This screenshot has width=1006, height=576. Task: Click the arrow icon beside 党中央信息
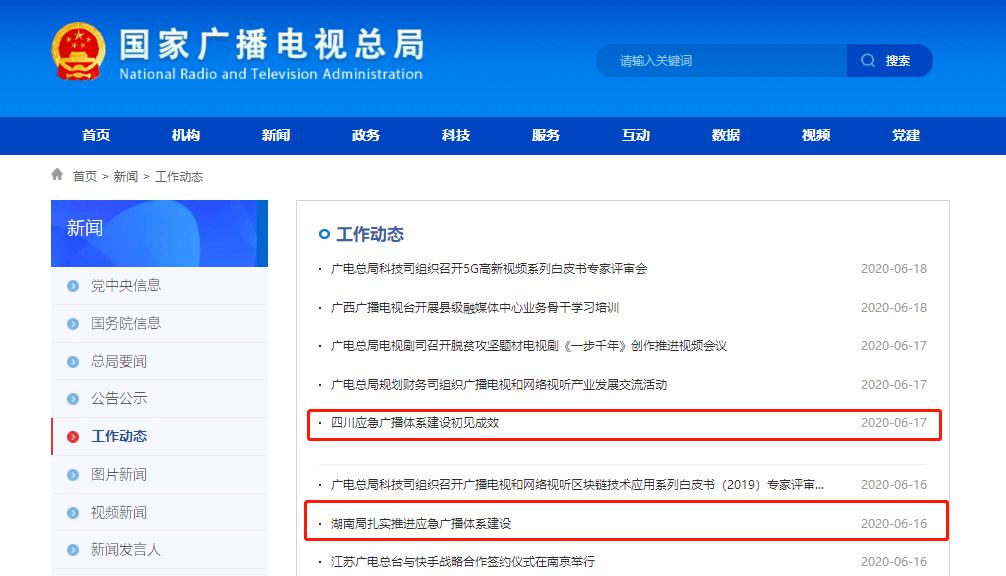pos(73,286)
